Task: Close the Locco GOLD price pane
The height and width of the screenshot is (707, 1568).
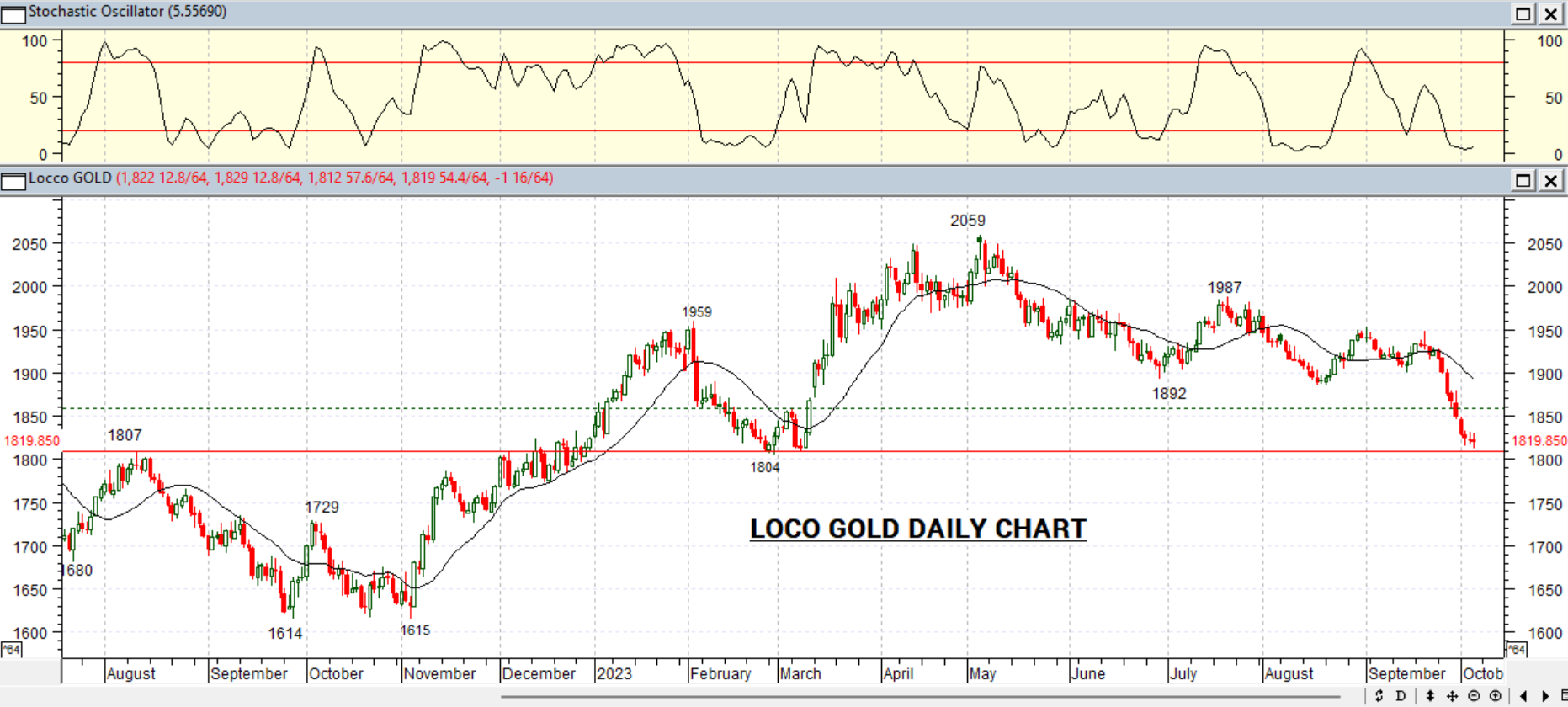Action: click(1550, 180)
